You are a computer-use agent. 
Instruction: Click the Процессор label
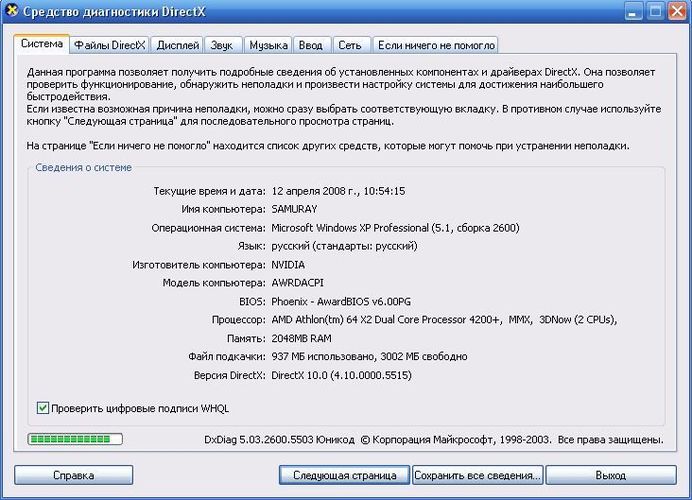239,320
